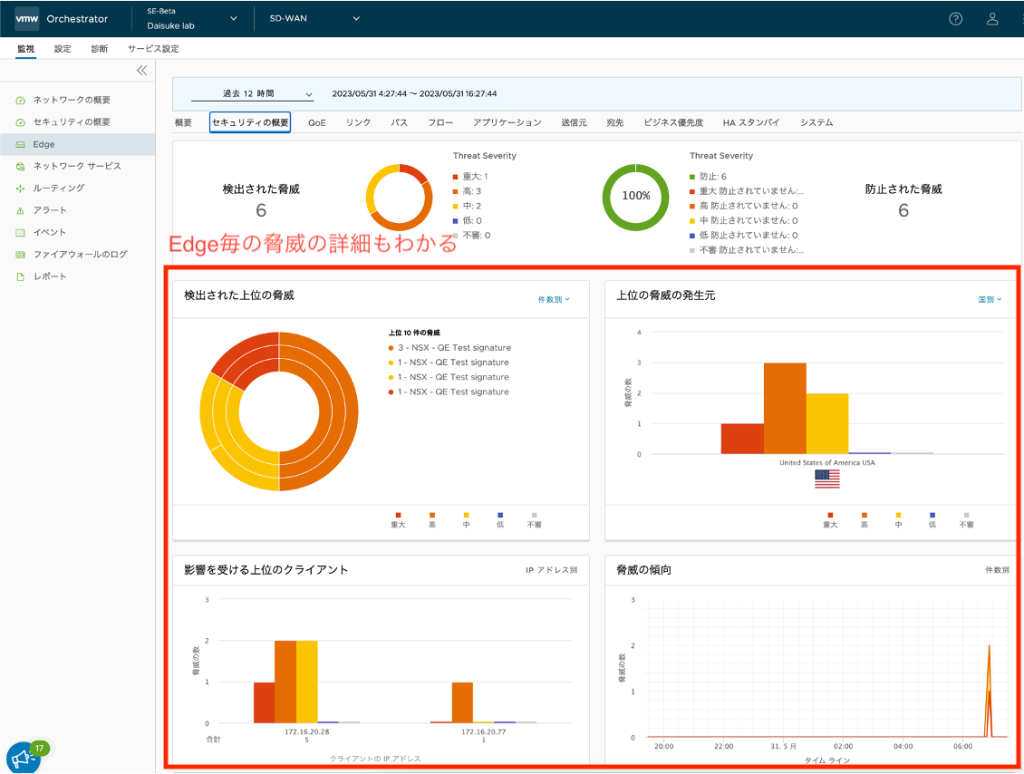Image resolution: width=1024 pixels, height=774 pixels.
Task: Open the megaphone notifications icon
Action: tap(22, 759)
